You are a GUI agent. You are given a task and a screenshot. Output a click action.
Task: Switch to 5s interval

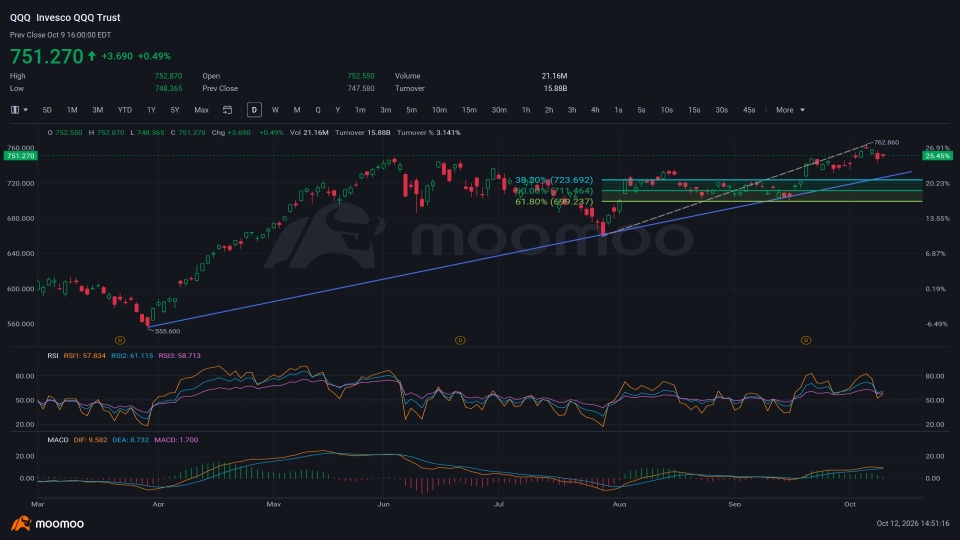point(642,110)
